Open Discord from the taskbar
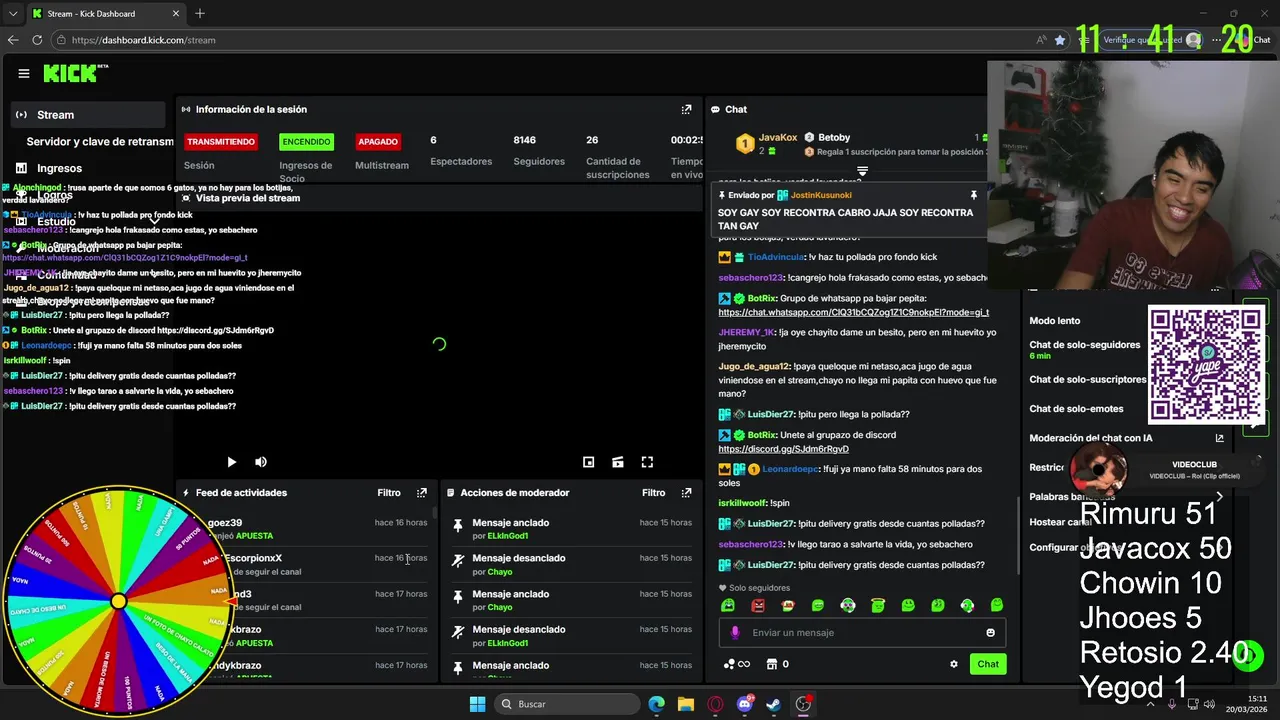The width and height of the screenshot is (1280, 720). pyautogui.click(x=744, y=704)
